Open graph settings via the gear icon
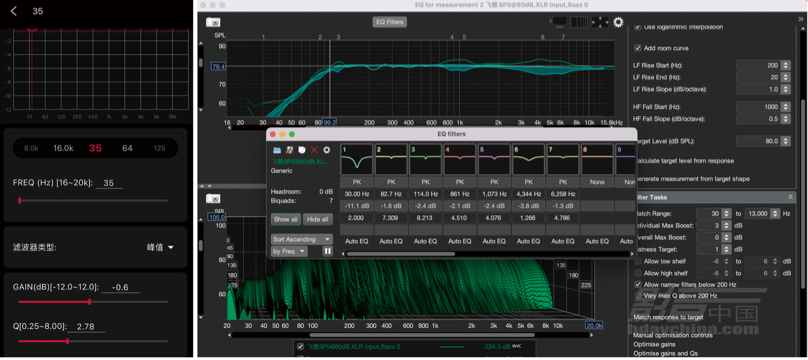 (618, 22)
